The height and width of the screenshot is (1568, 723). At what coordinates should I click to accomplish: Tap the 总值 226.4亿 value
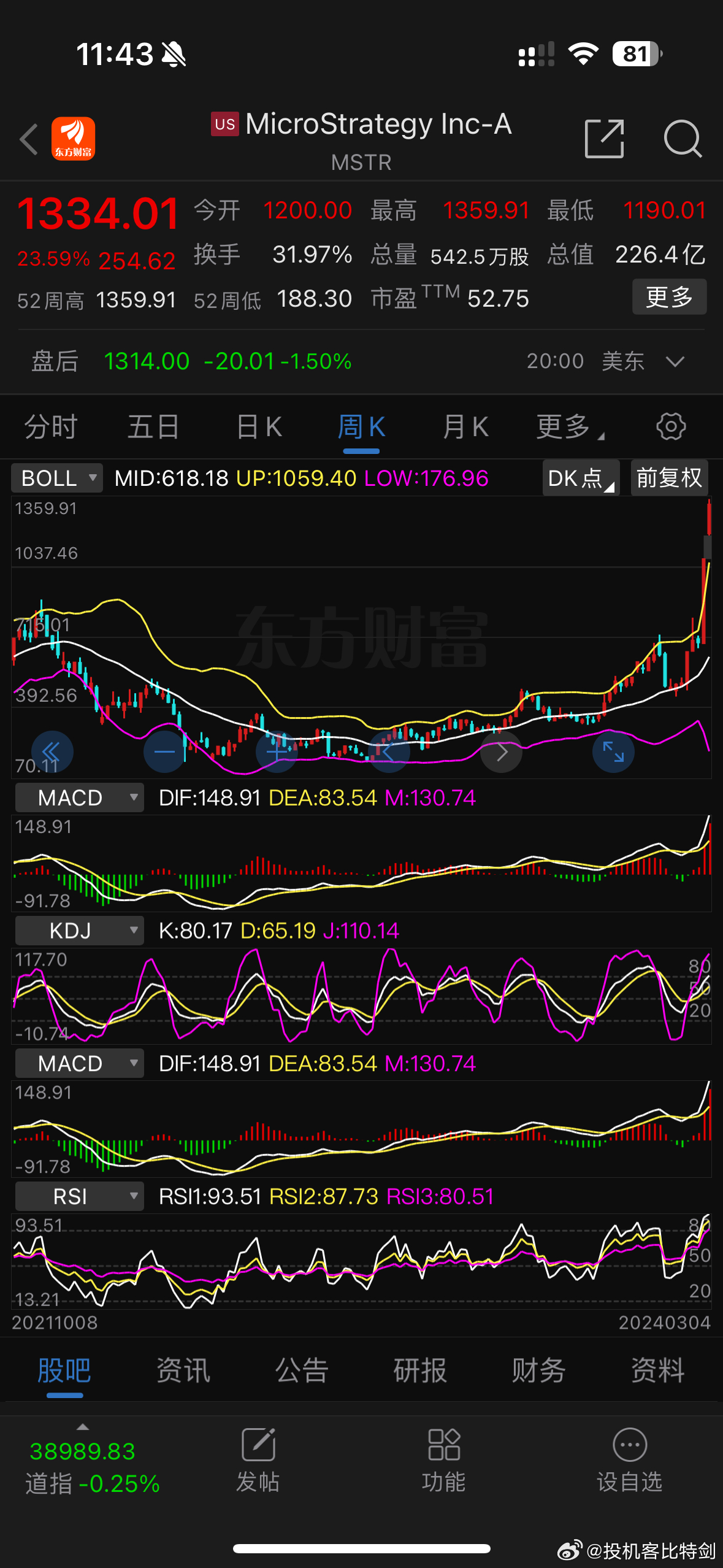(660, 254)
